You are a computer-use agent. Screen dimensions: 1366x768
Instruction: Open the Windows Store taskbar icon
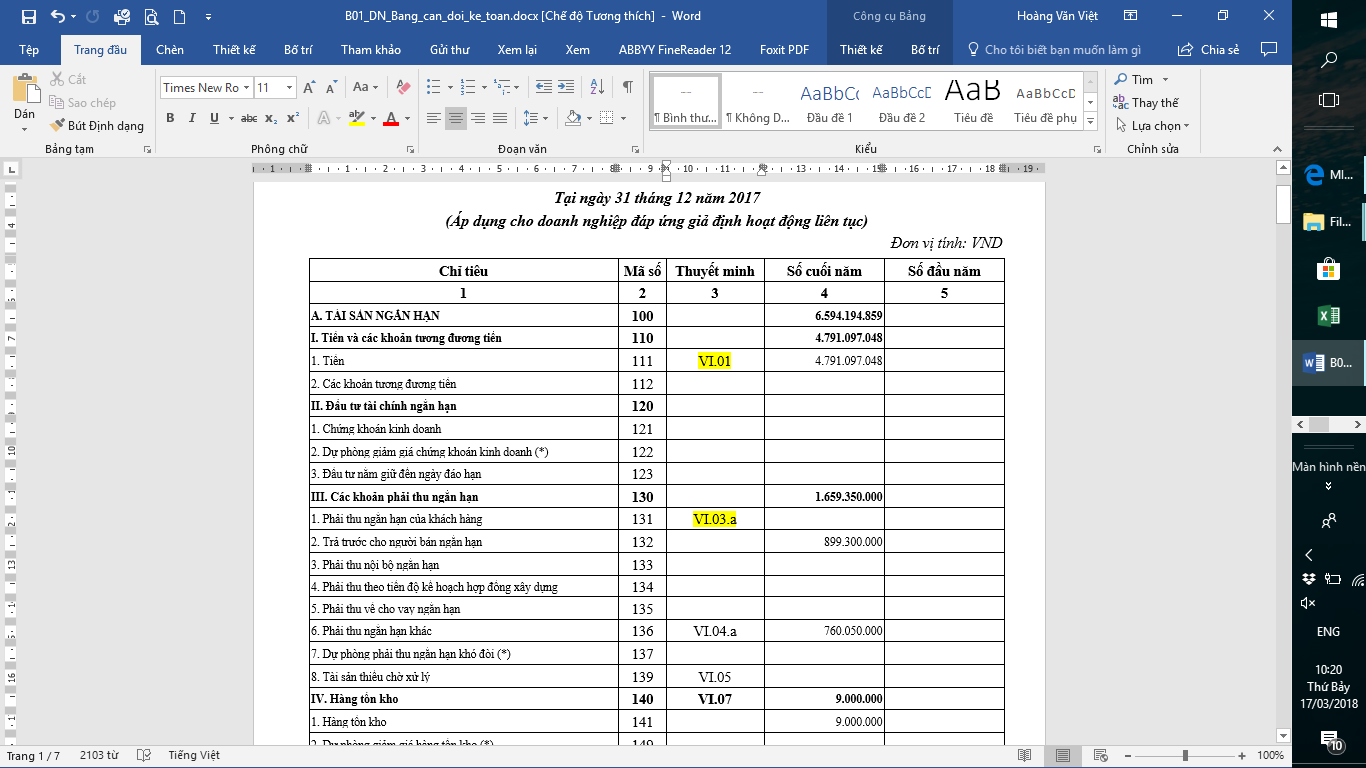[x=1329, y=269]
